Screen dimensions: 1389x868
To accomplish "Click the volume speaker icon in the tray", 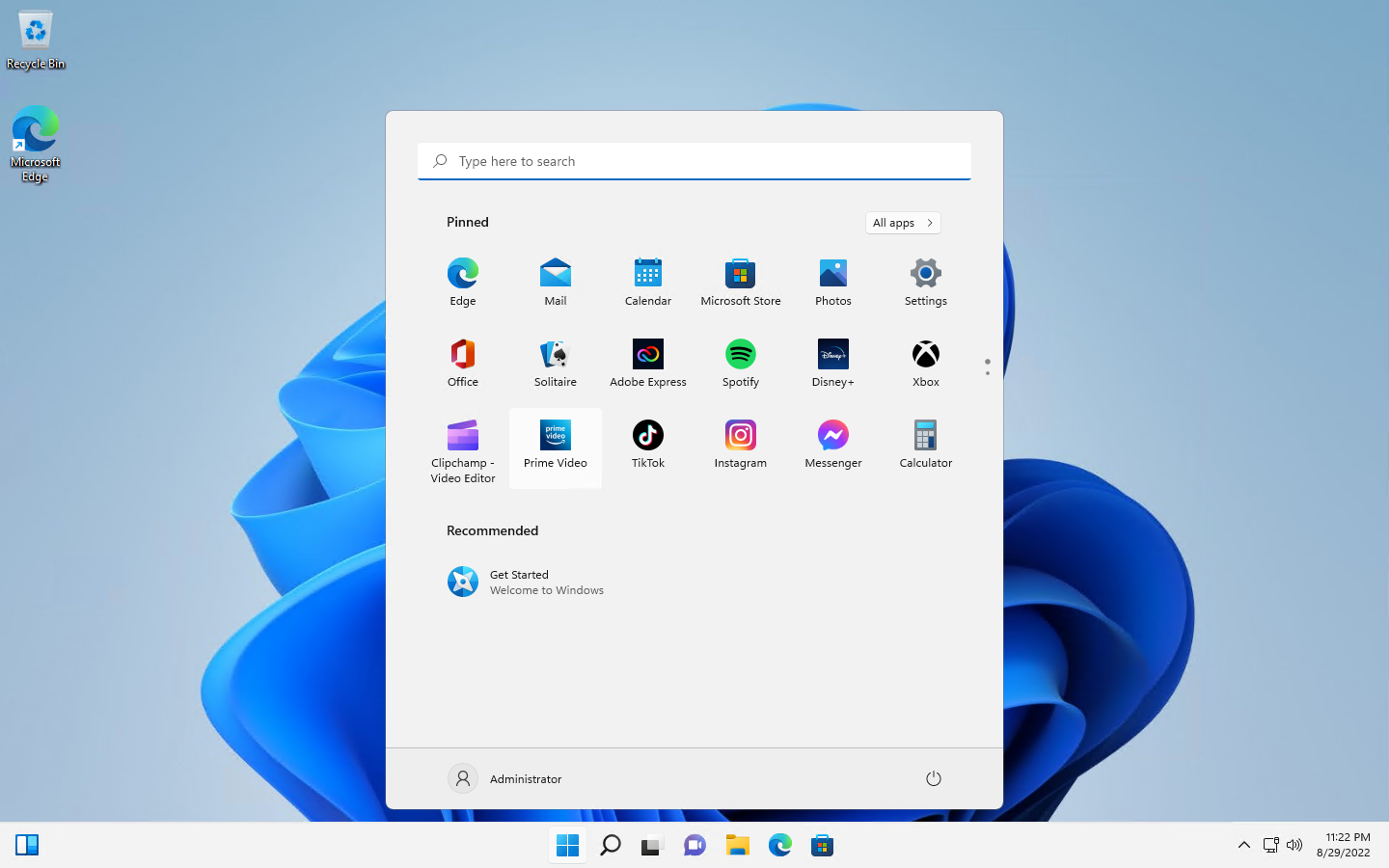I will (1294, 846).
